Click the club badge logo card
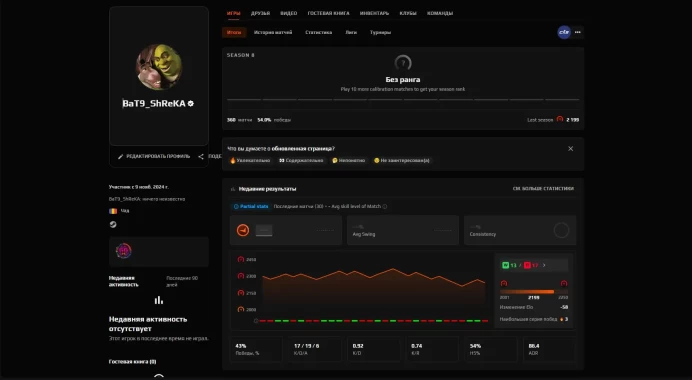This screenshot has height=380, width=692. [159, 252]
